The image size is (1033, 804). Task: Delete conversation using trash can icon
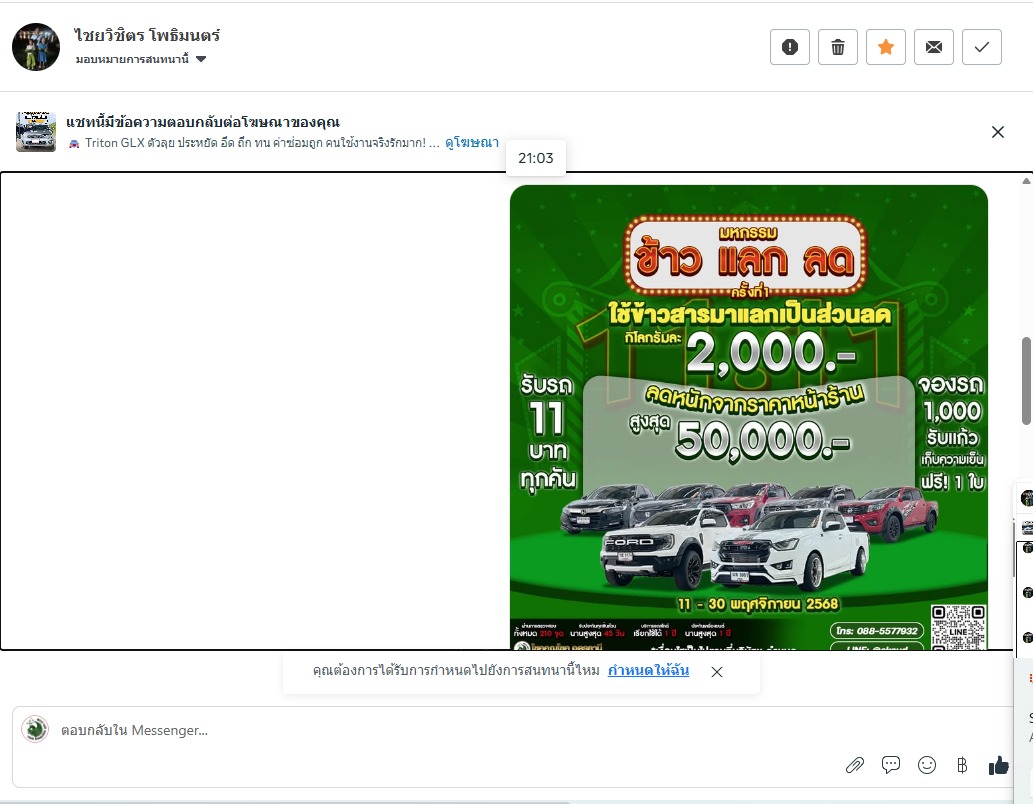tap(837, 47)
